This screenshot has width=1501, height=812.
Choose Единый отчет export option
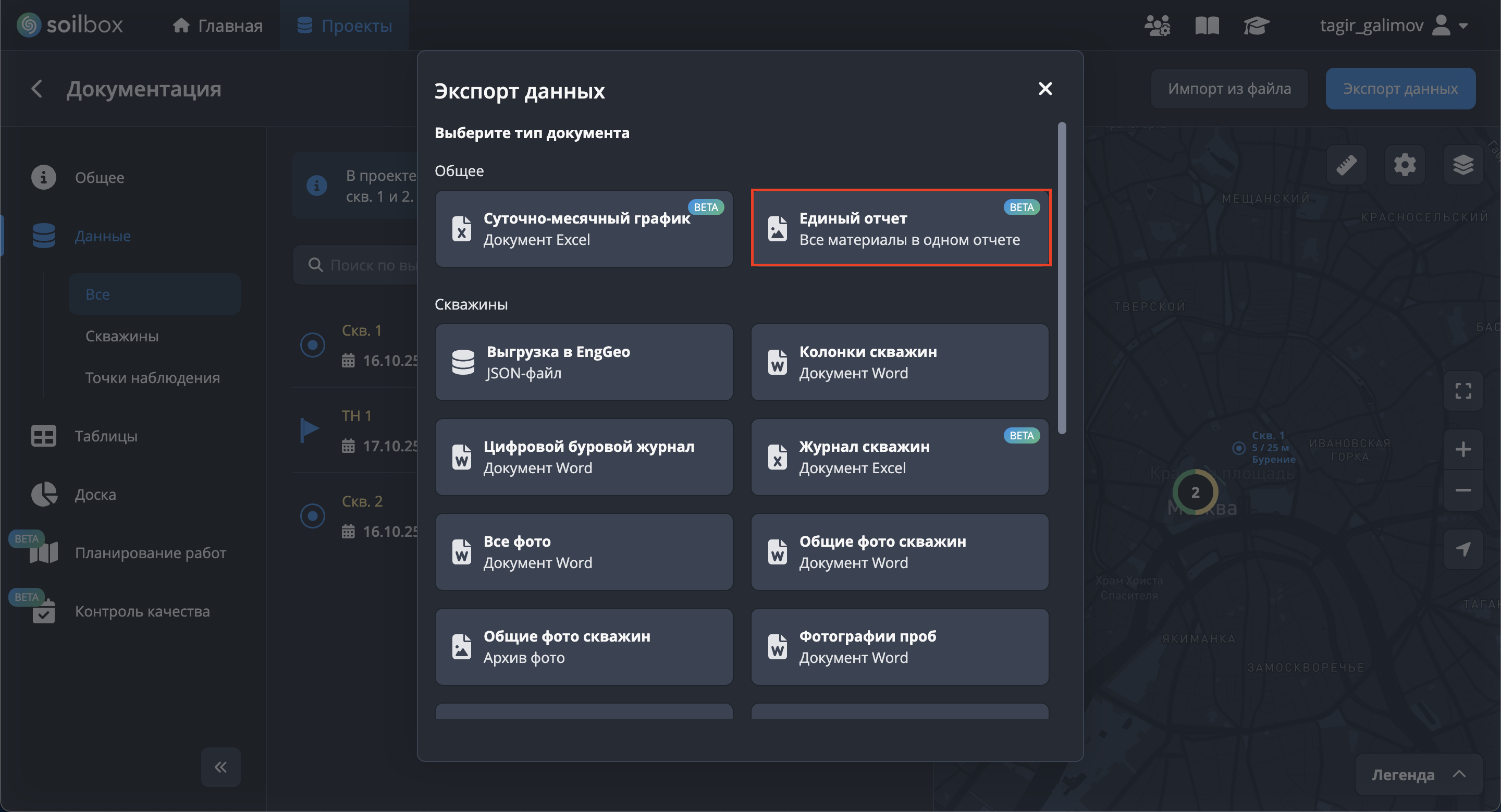[x=900, y=228]
